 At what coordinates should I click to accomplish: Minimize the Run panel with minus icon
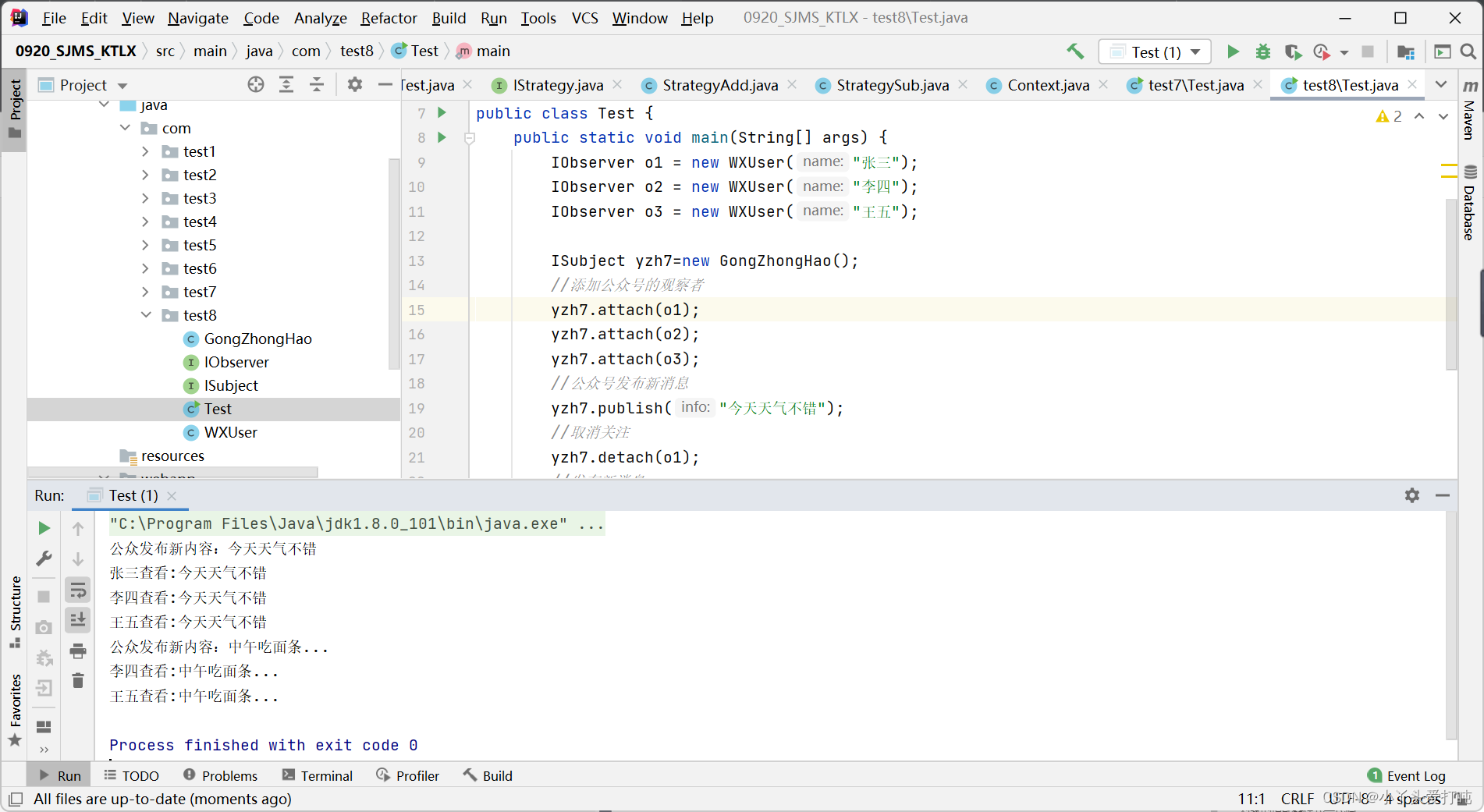click(x=1443, y=495)
